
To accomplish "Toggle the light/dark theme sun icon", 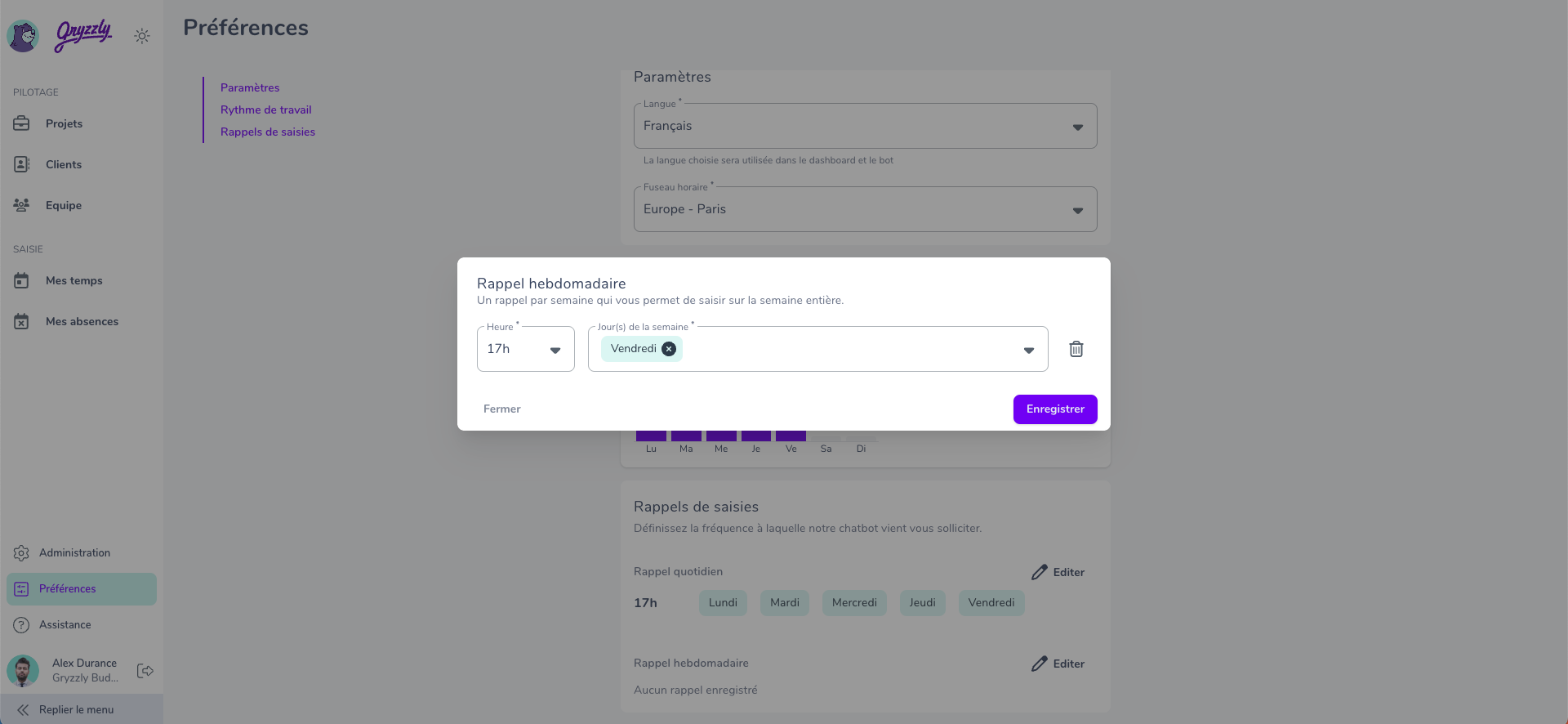I will coord(142,36).
